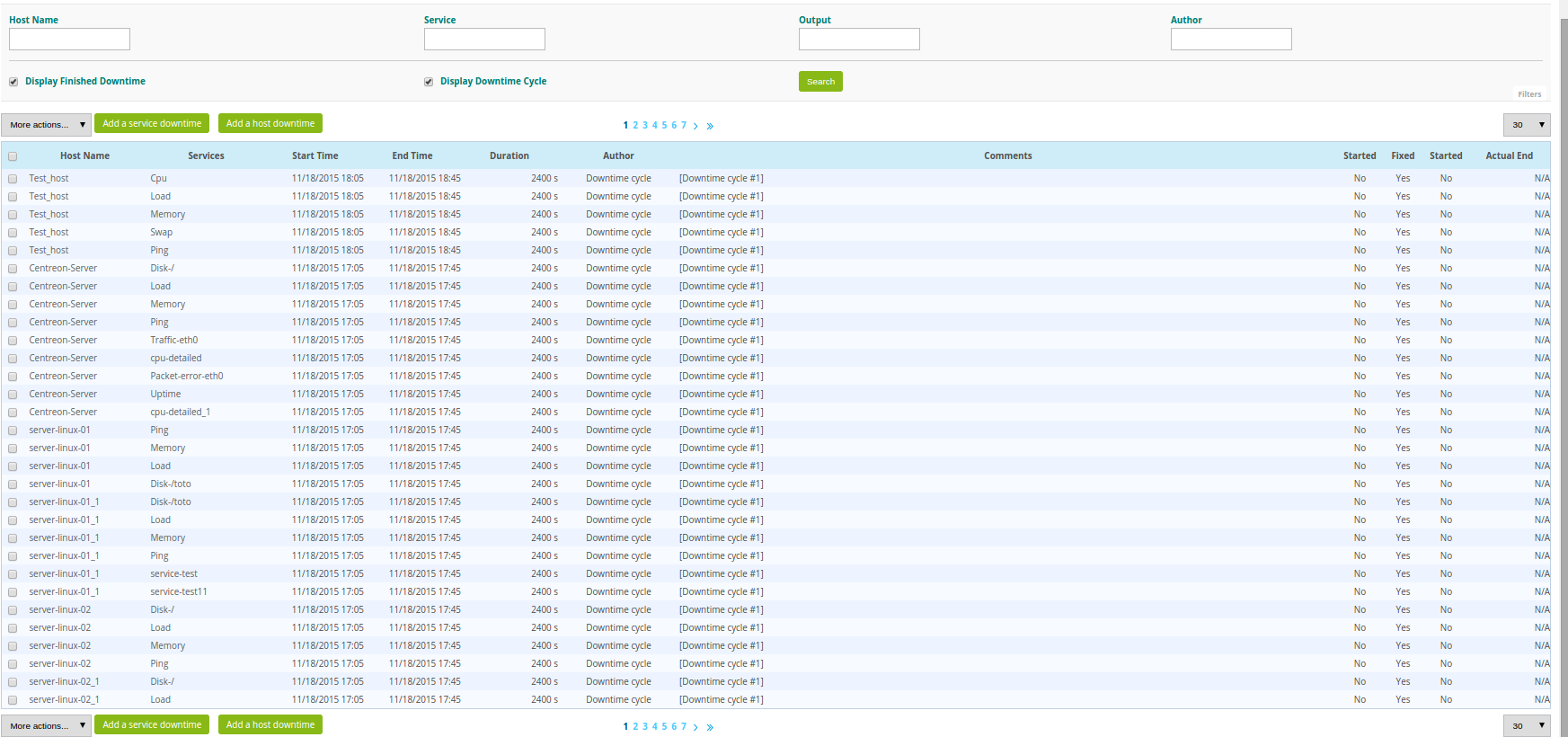Sort by Duration column header
The image size is (1568, 737).
point(509,156)
